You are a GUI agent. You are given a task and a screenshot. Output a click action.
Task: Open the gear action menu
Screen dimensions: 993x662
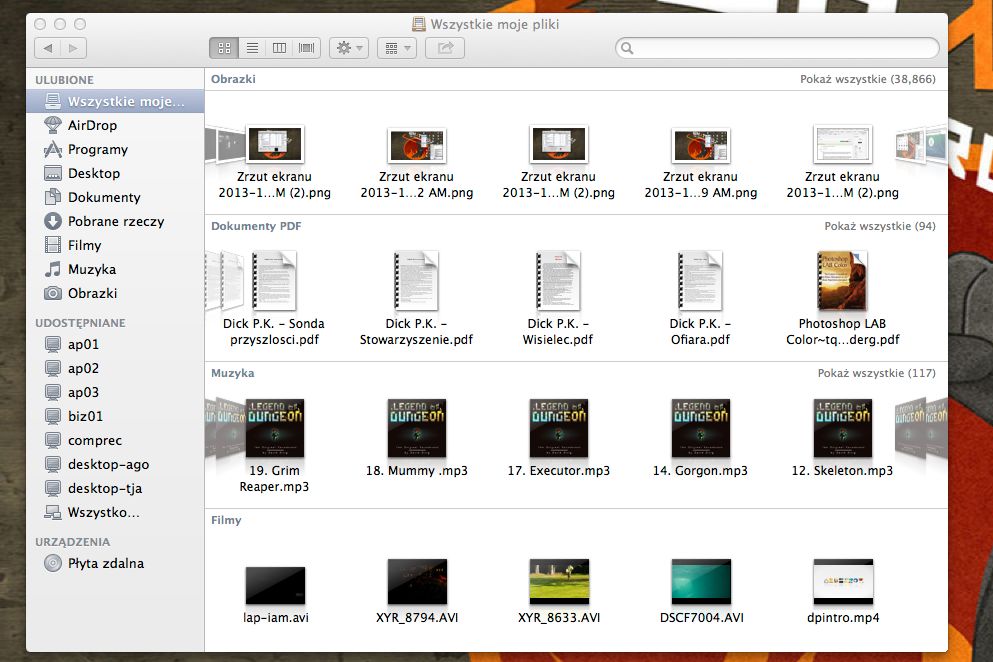349,48
